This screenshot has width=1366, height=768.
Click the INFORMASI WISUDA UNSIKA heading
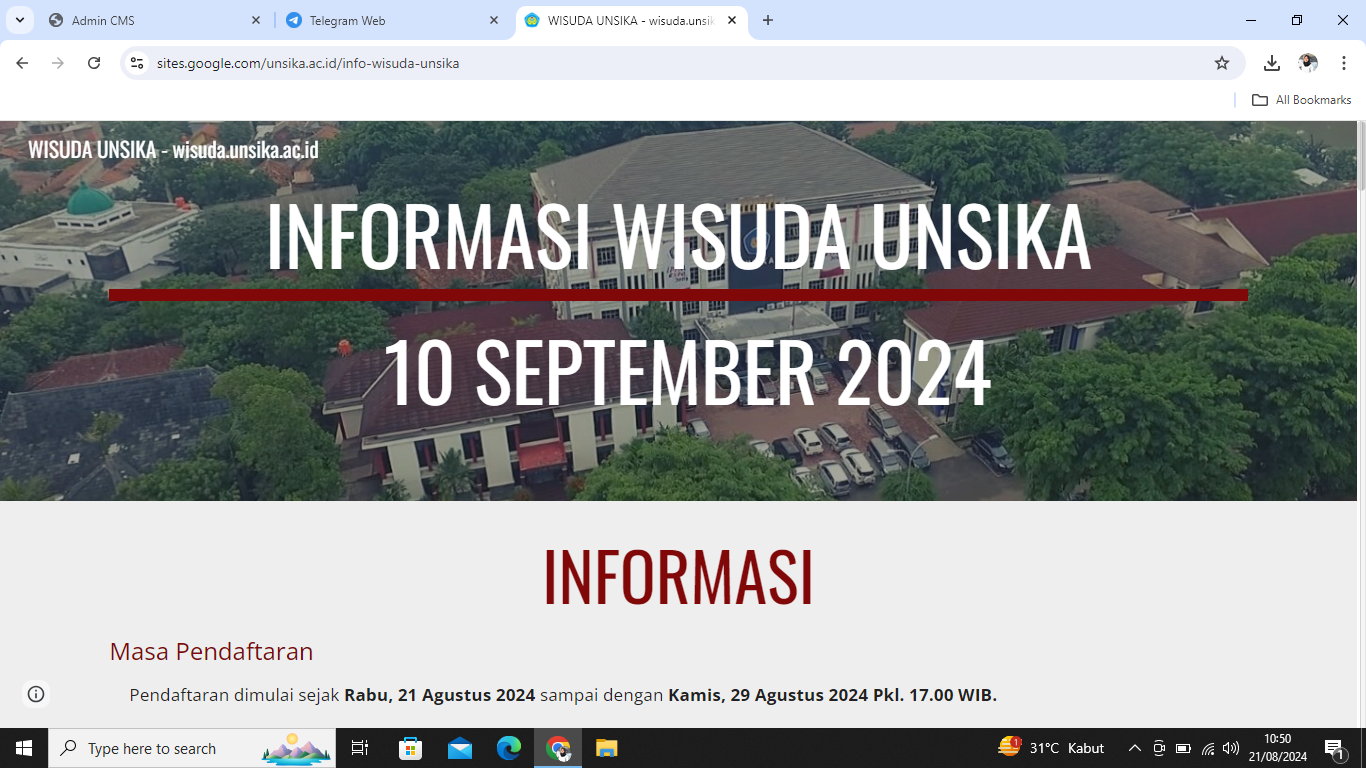click(x=678, y=237)
